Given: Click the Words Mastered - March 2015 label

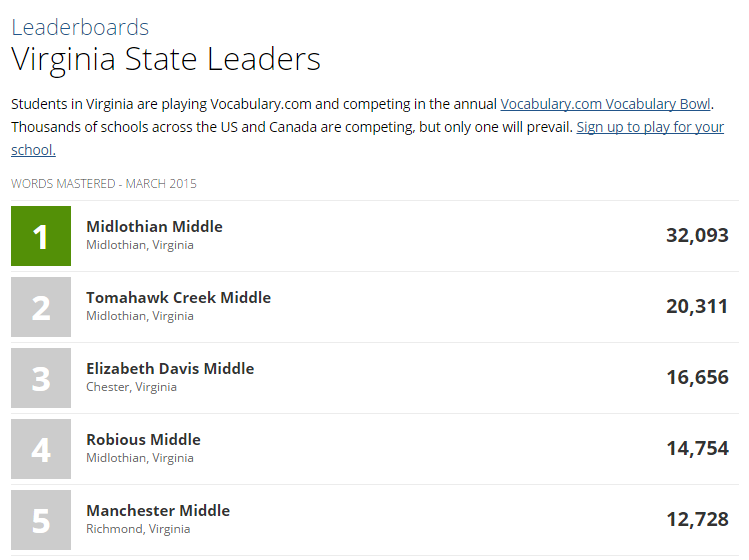Looking at the screenshot, I should pyautogui.click(x=104, y=184).
